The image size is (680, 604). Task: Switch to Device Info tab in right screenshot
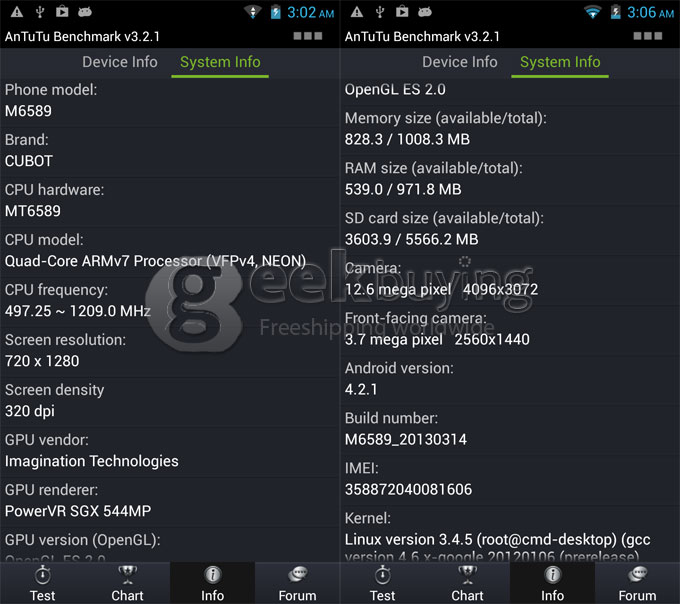click(x=460, y=62)
